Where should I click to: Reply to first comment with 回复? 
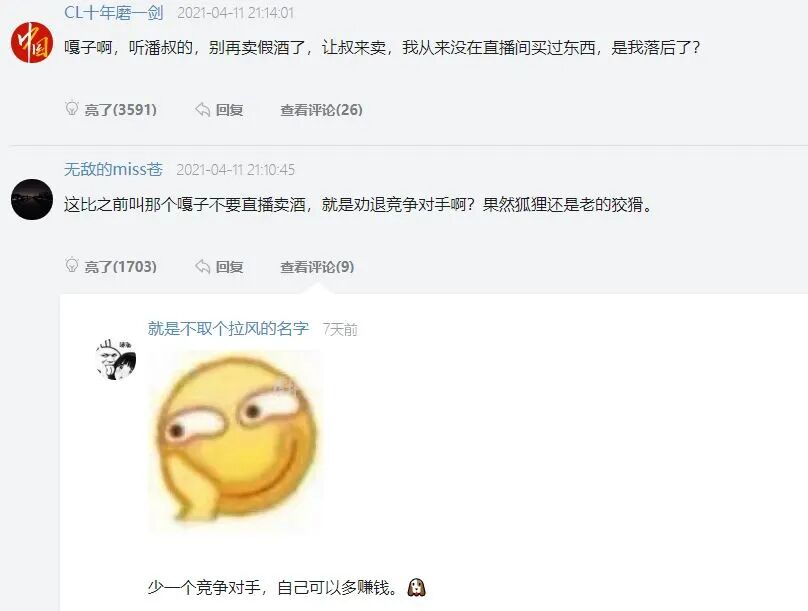pyautogui.click(x=219, y=110)
